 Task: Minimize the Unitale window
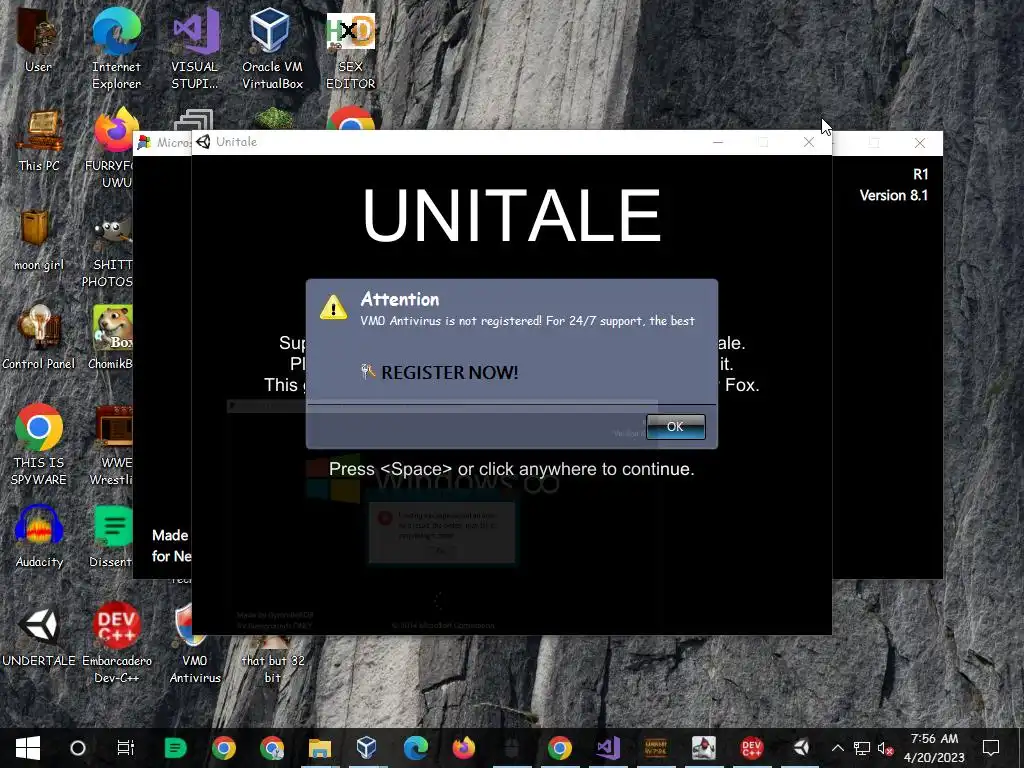click(x=718, y=142)
